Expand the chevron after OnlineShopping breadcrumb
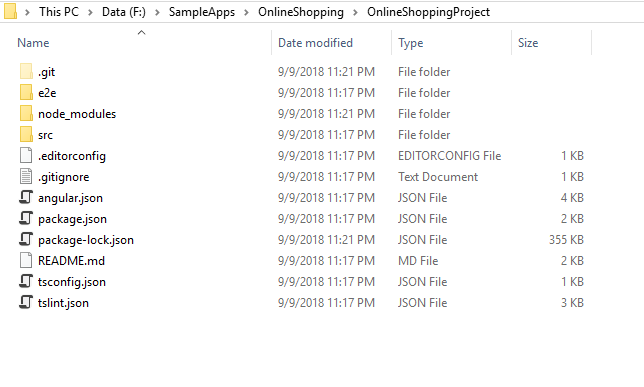This screenshot has height=387, width=644. click(356, 12)
